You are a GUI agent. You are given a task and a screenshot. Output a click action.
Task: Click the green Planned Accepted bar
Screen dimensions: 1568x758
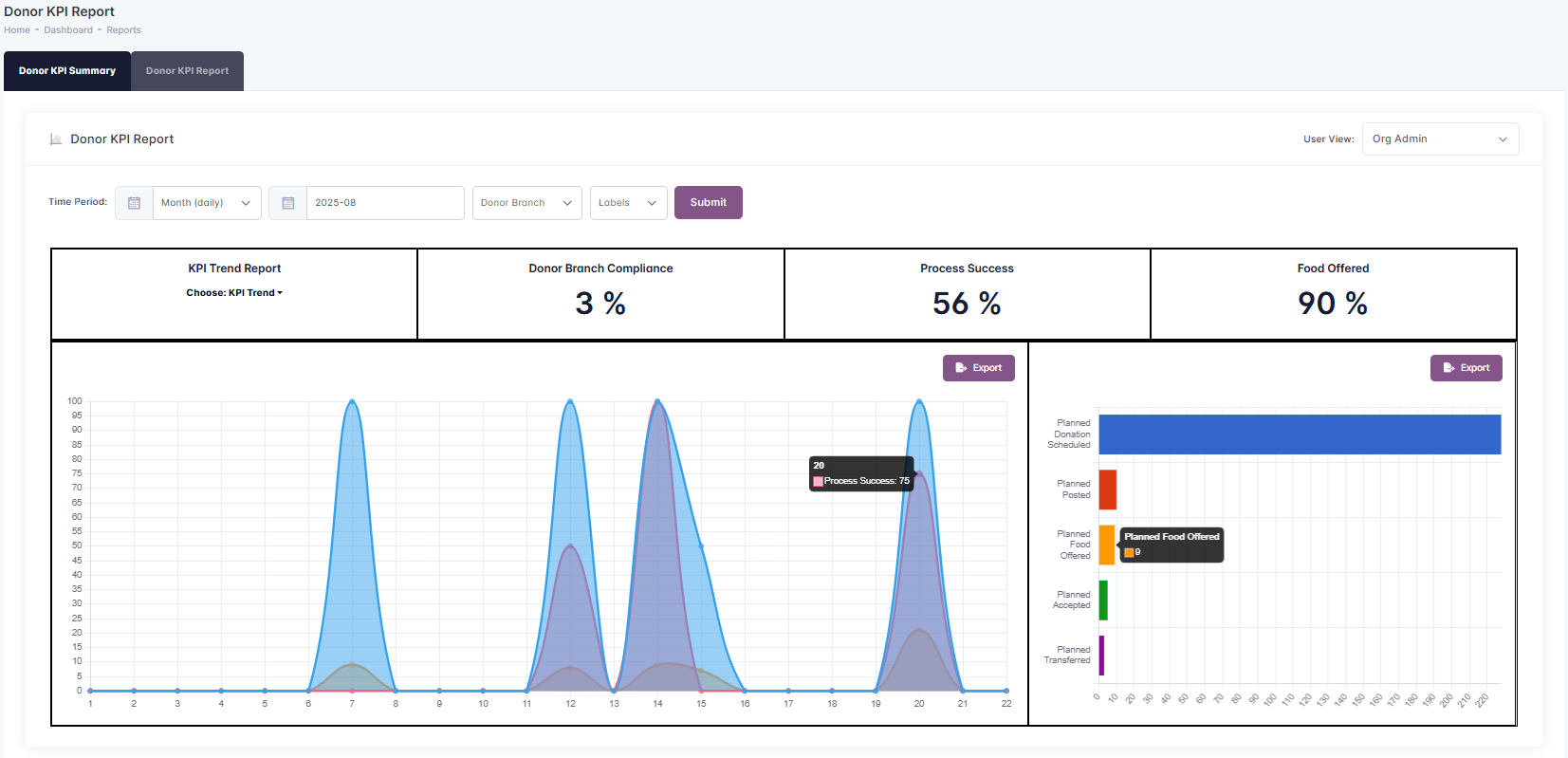(x=1103, y=601)
